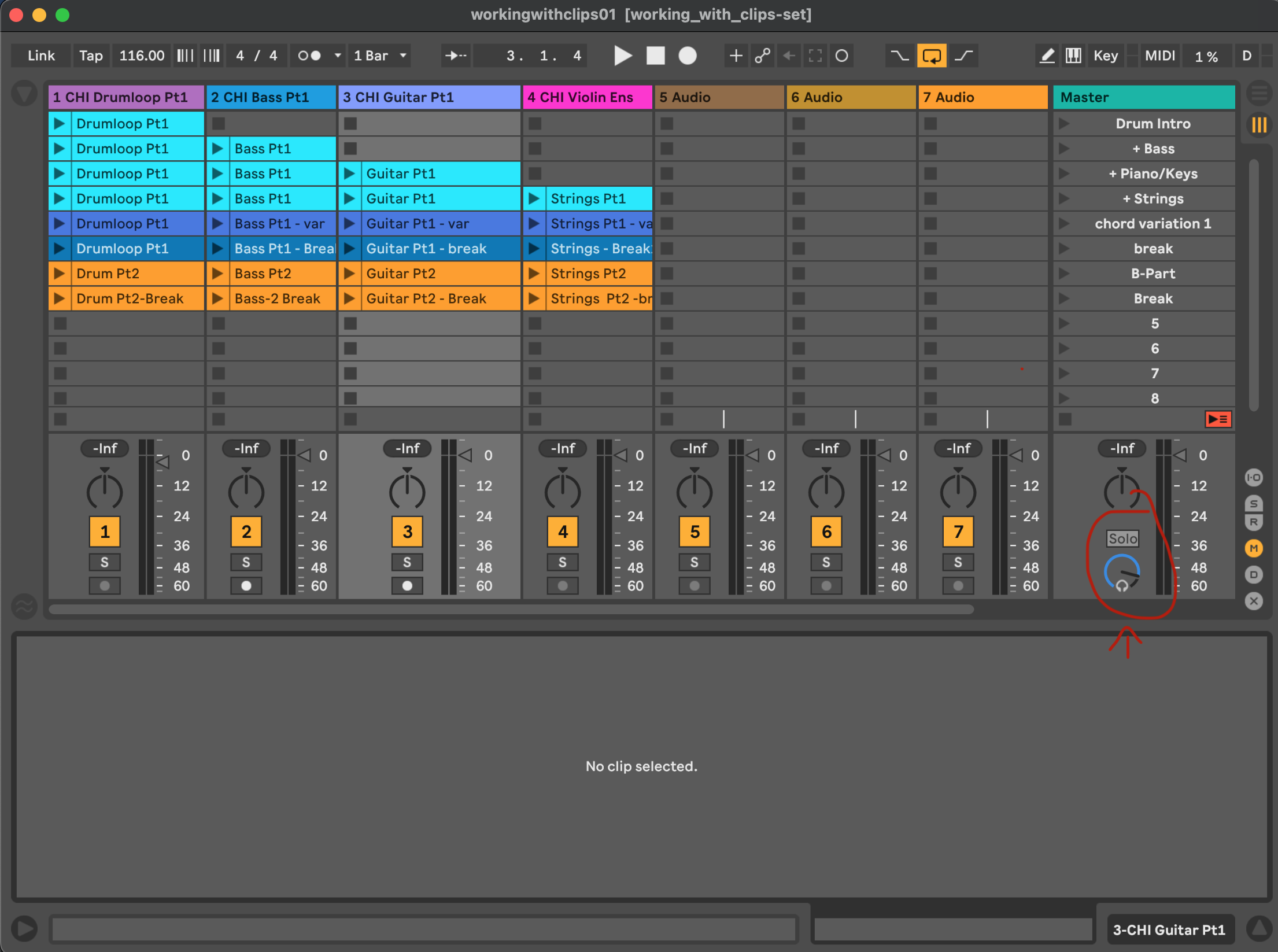Deactivate track 5 activator button
This screenshot has height=952, width=1278.
(695, 532)
